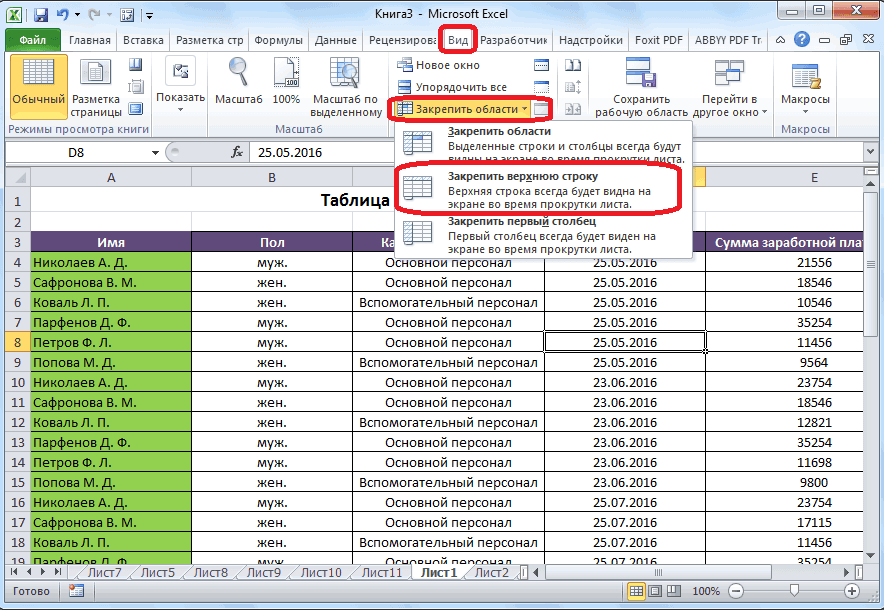Open the Формулы ribbon tab
This screenshot has height=610, width=884.
tap(279, 41)
